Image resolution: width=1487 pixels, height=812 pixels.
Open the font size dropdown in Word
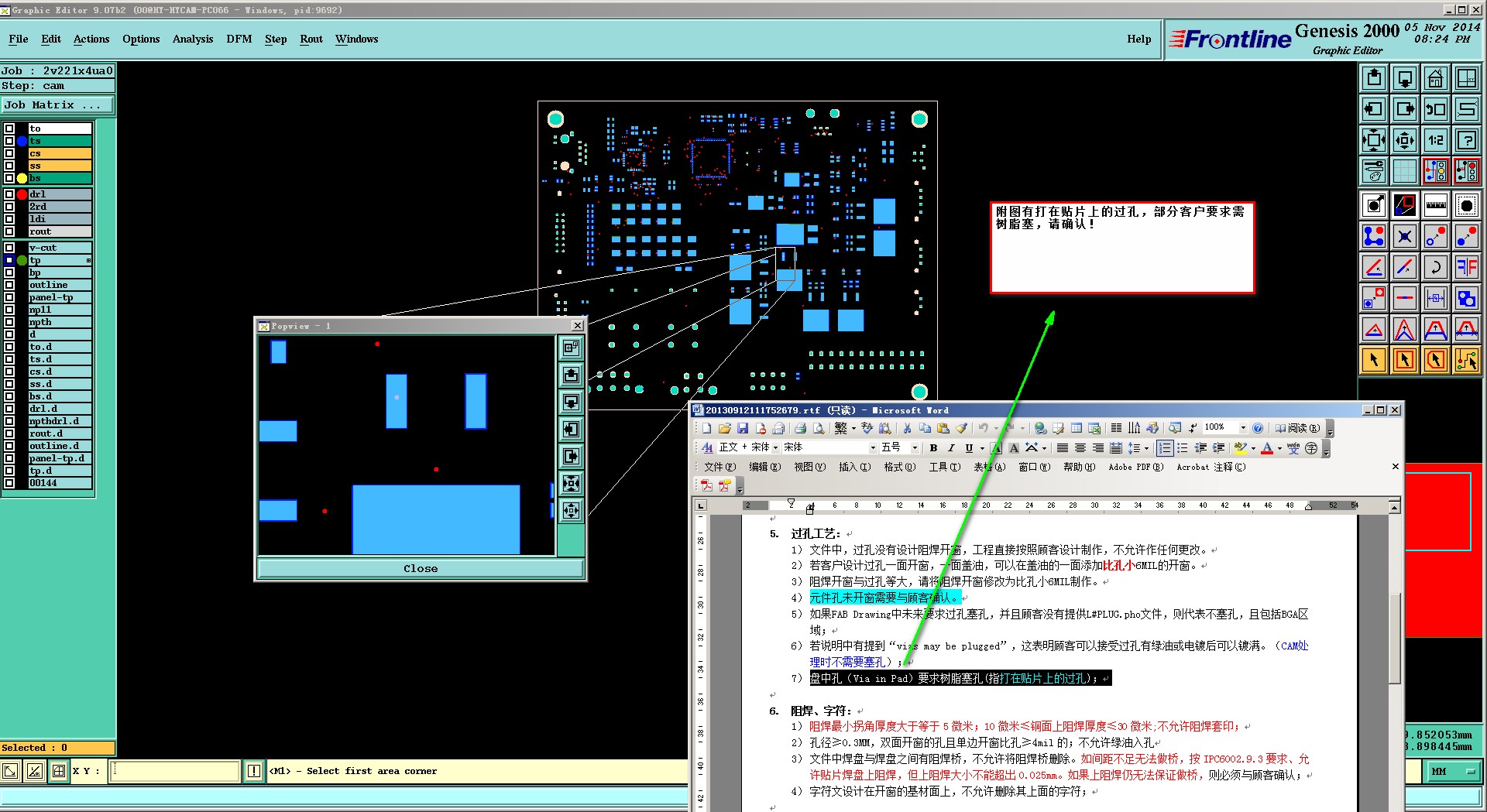(x=915, y=447)
